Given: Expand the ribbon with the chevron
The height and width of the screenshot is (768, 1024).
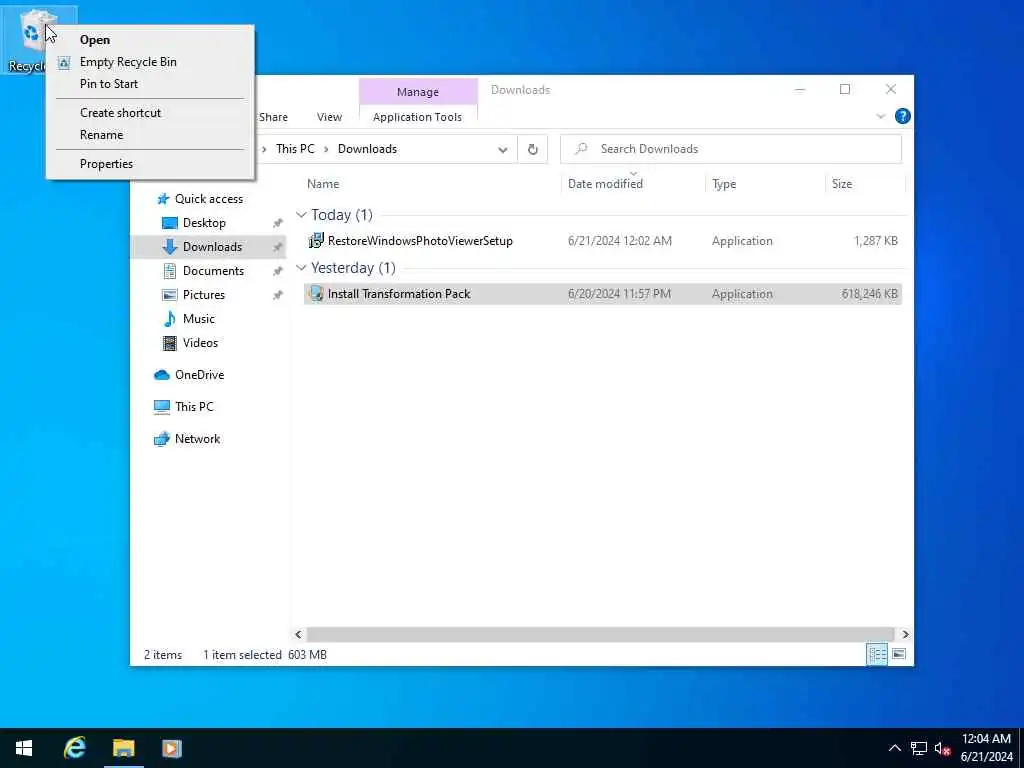Looking at the screenshot, I should point(880,117).
